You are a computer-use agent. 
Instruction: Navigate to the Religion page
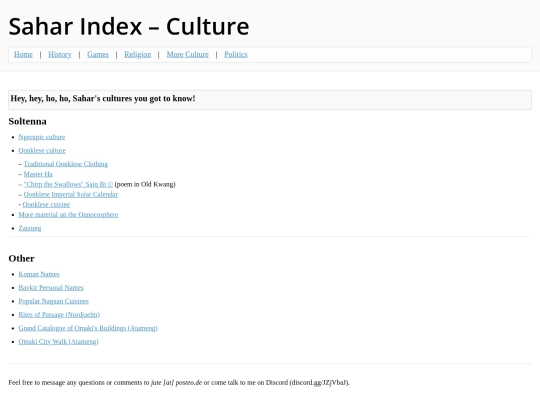pyautogui.click(x=137, y=54)
